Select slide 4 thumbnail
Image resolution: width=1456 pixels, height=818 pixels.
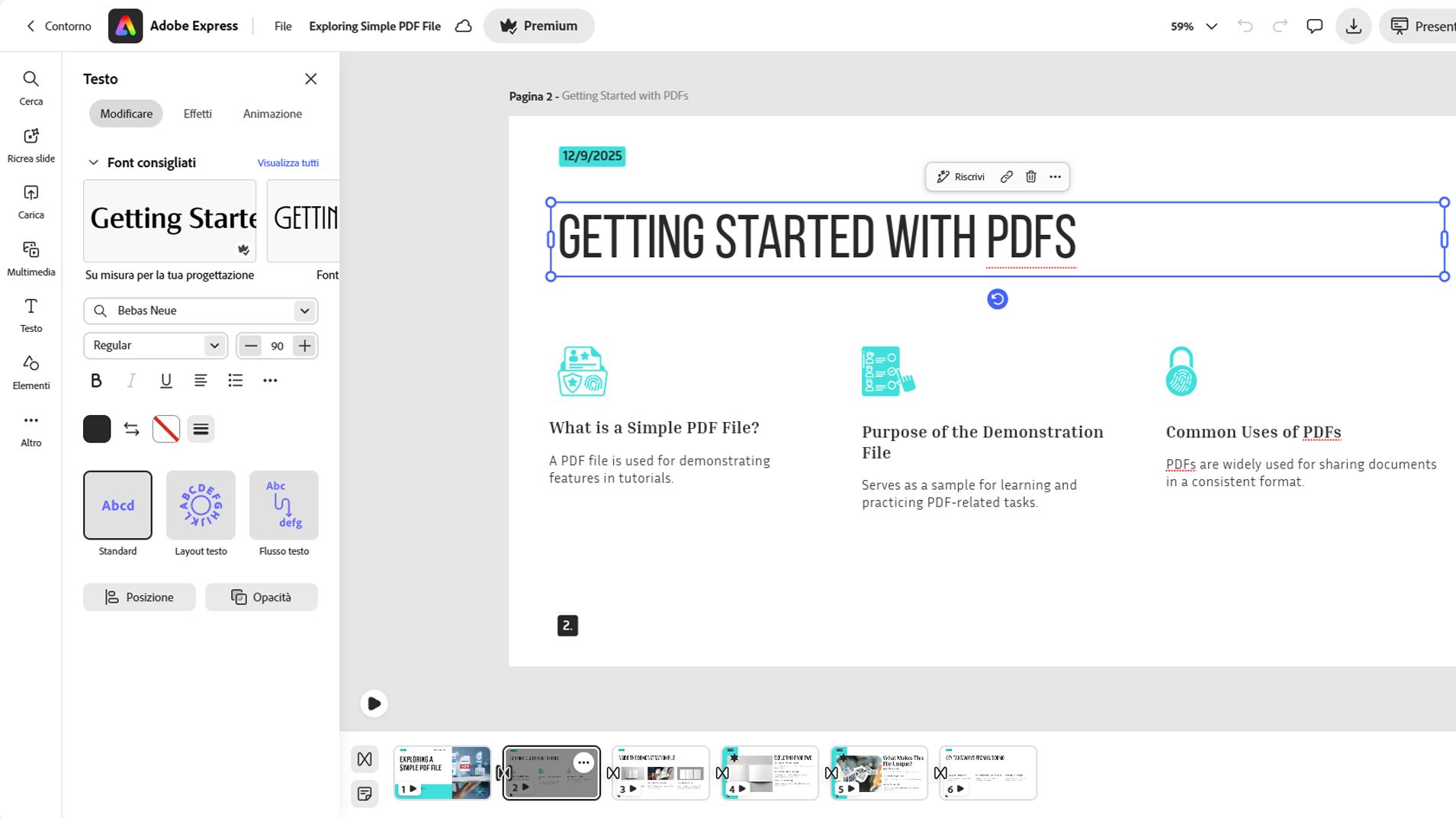pyautogui.click(x=770, y=773)
